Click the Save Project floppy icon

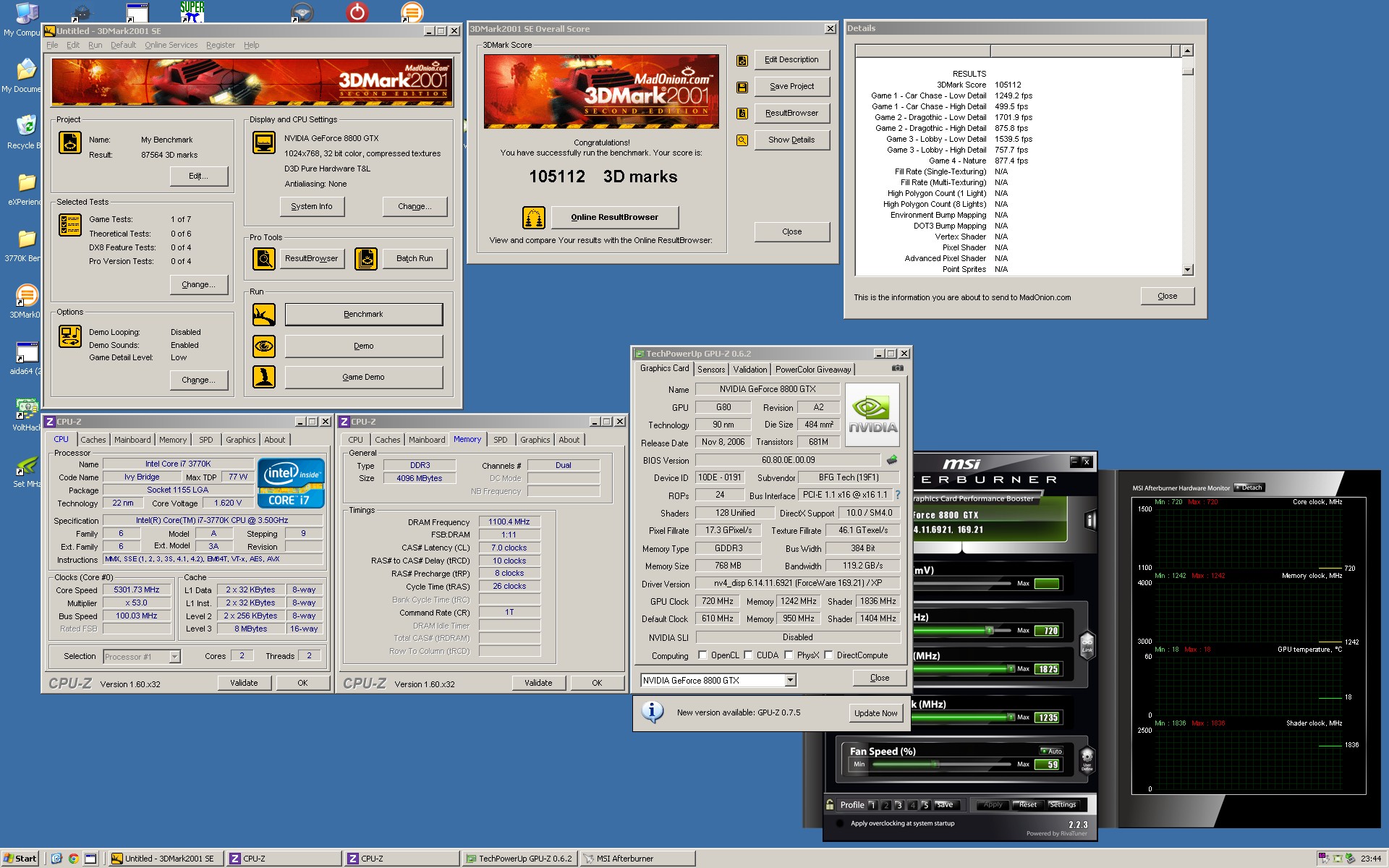[x=742, y=88]
